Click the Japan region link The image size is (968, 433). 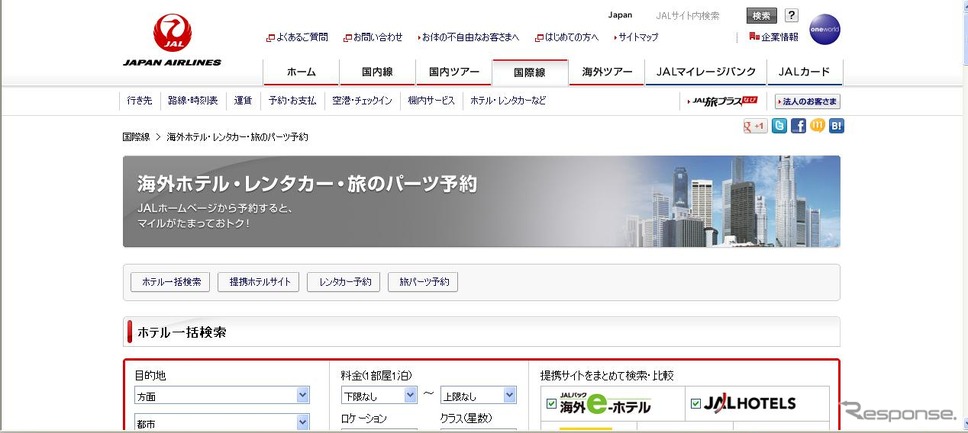620,15
